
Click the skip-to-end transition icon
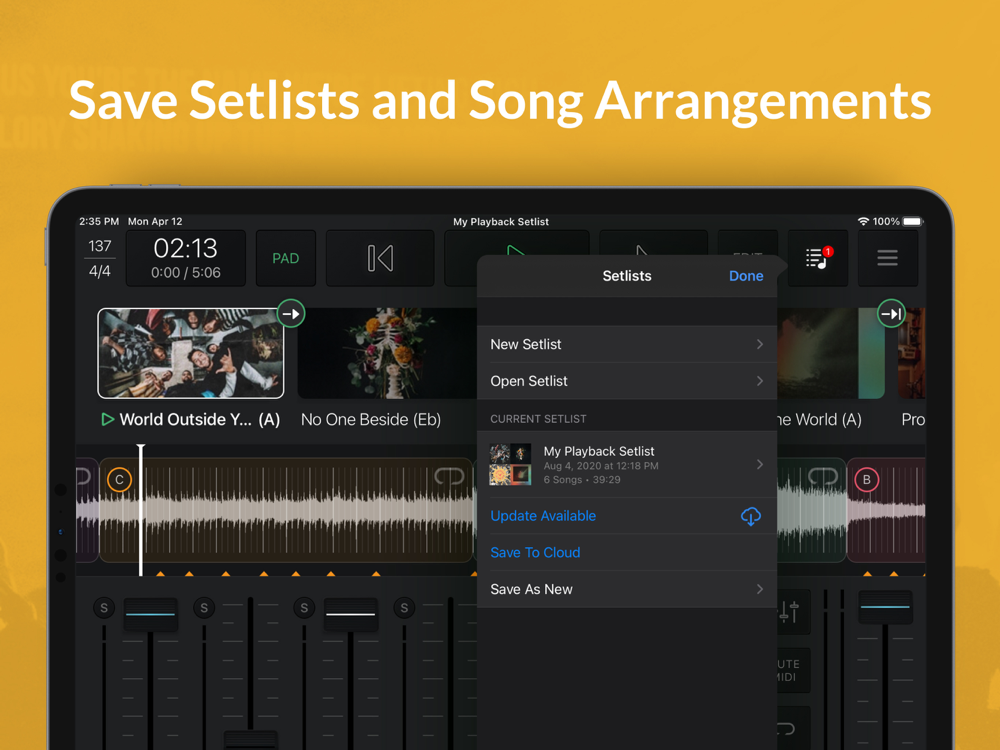(x=891, y=314)
